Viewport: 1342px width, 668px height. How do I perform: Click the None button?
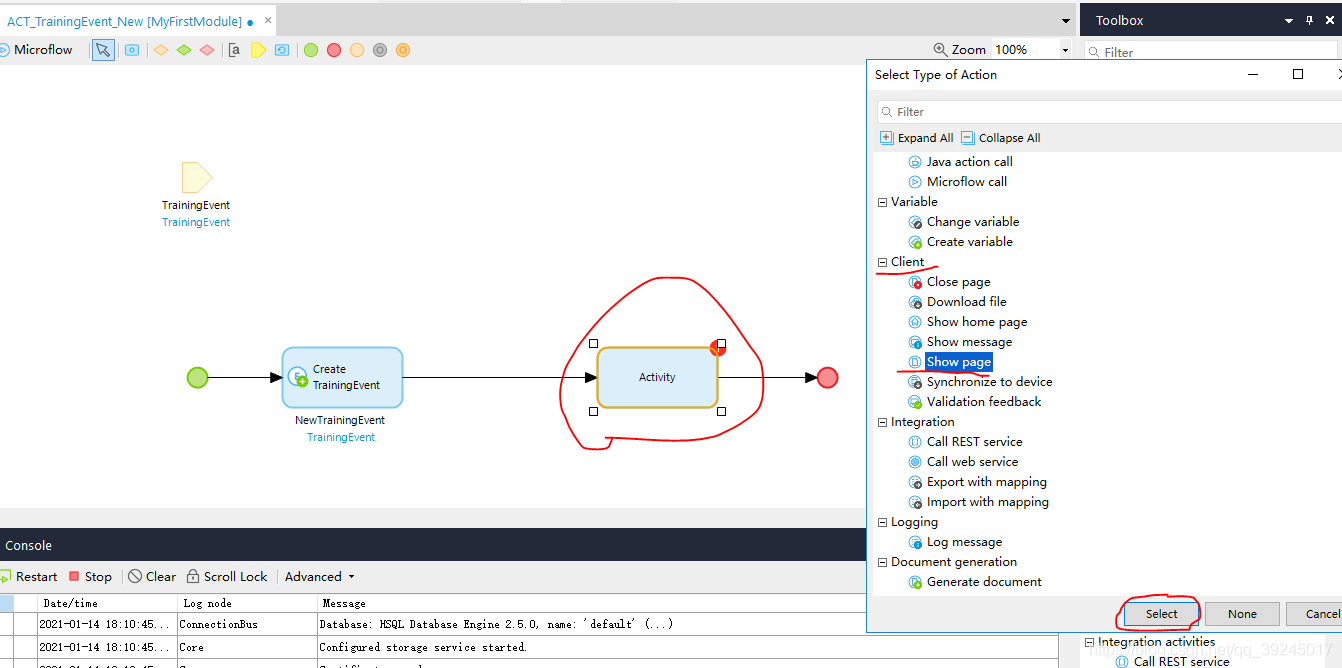[x=1242, y=614]
